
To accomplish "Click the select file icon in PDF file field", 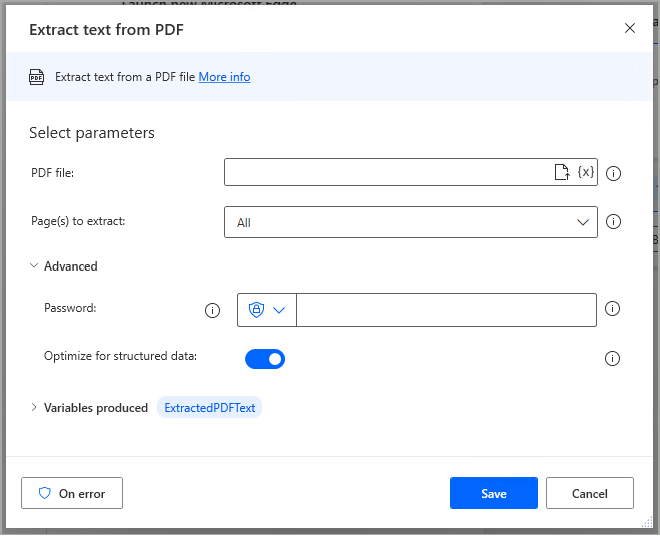I will click(562, 173).
